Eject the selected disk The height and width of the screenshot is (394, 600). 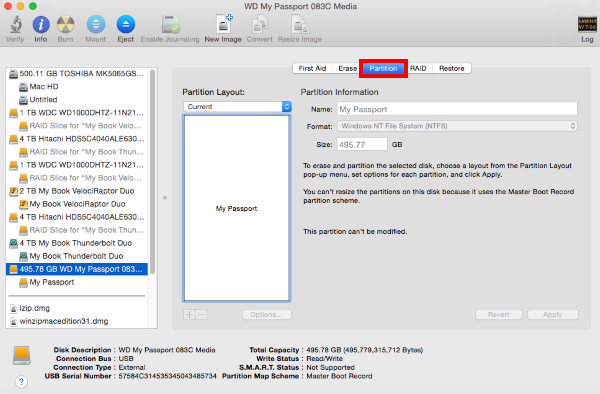click(x=126, y=25)
